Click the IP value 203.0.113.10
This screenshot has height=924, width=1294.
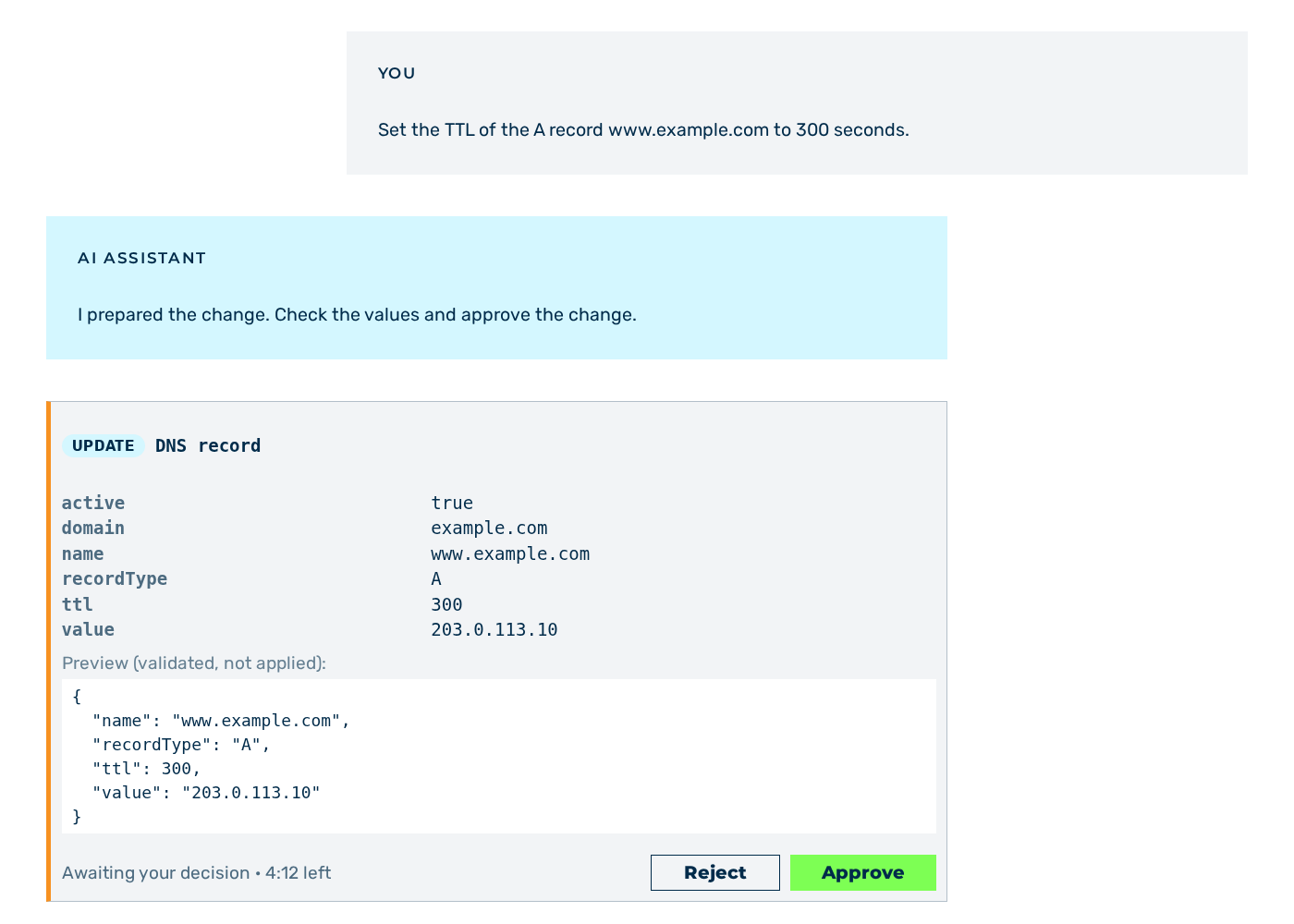pos(494,629)
